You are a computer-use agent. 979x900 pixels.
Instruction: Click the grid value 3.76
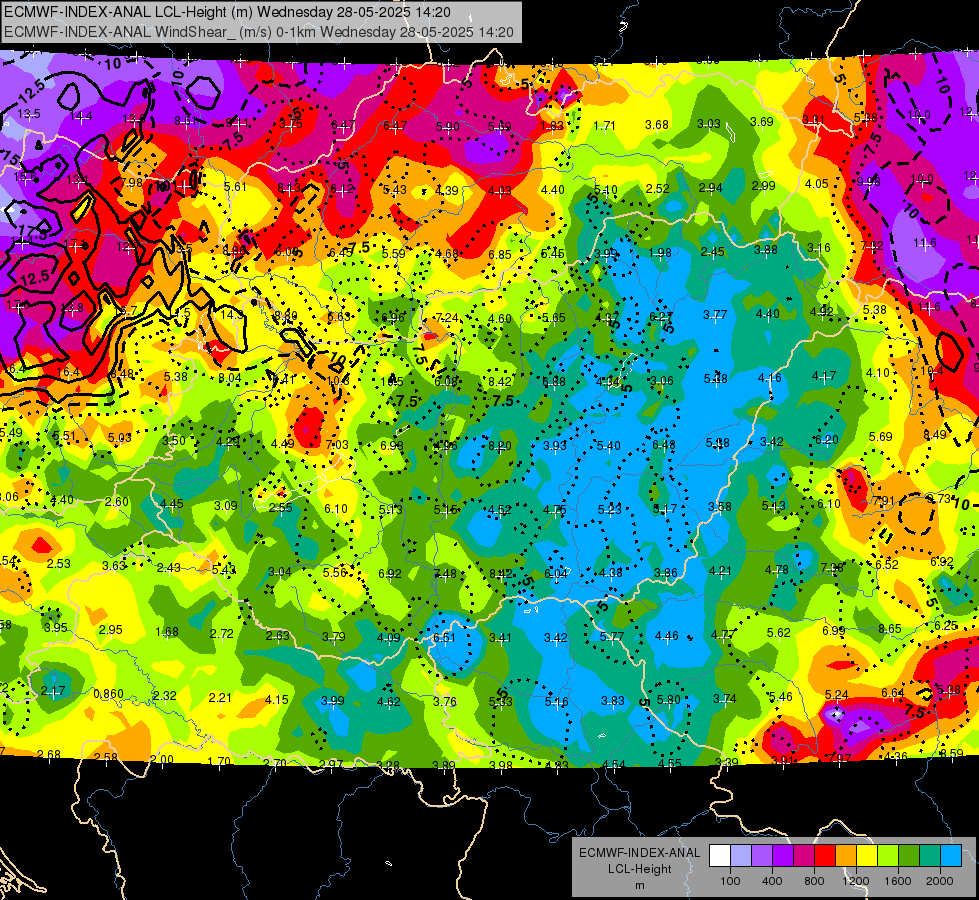[445, 702]
